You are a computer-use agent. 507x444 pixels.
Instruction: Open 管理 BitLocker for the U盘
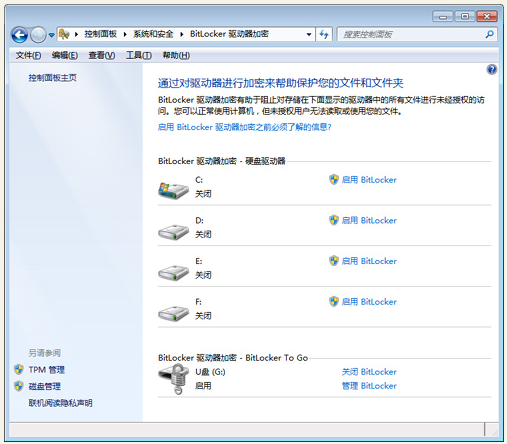click(x=369, y=386)
